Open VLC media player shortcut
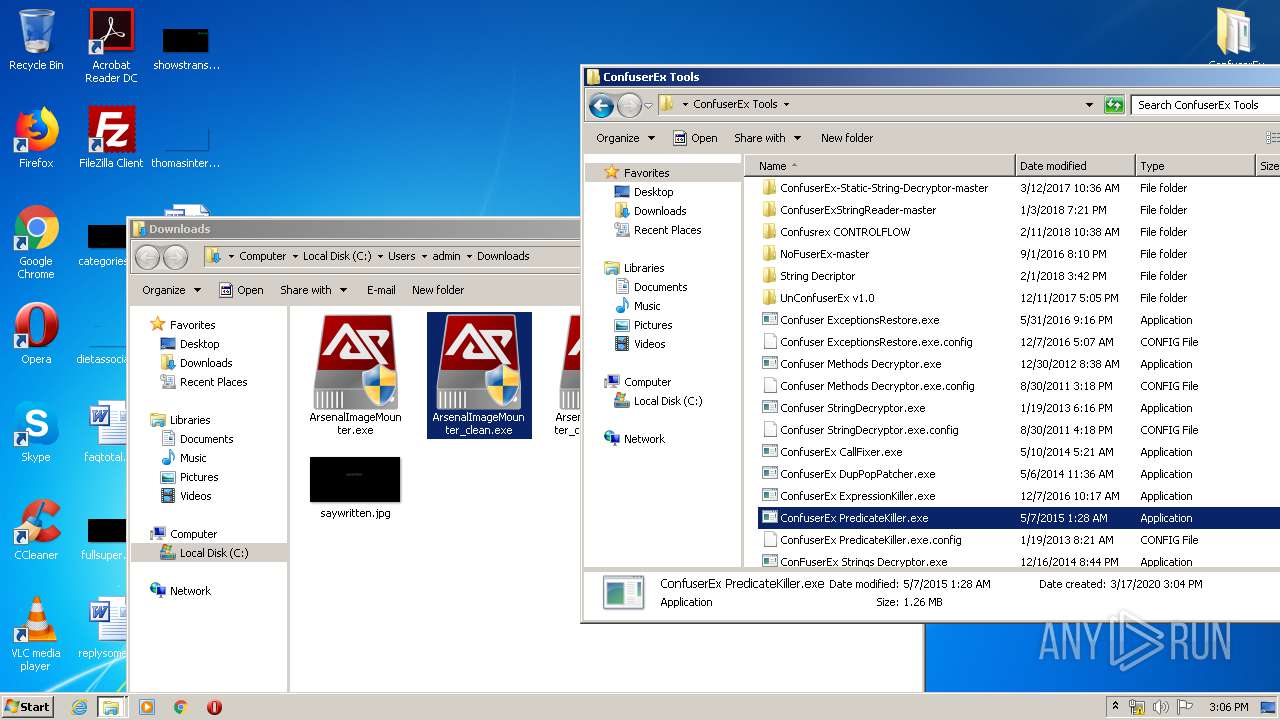 click(36, 635)
